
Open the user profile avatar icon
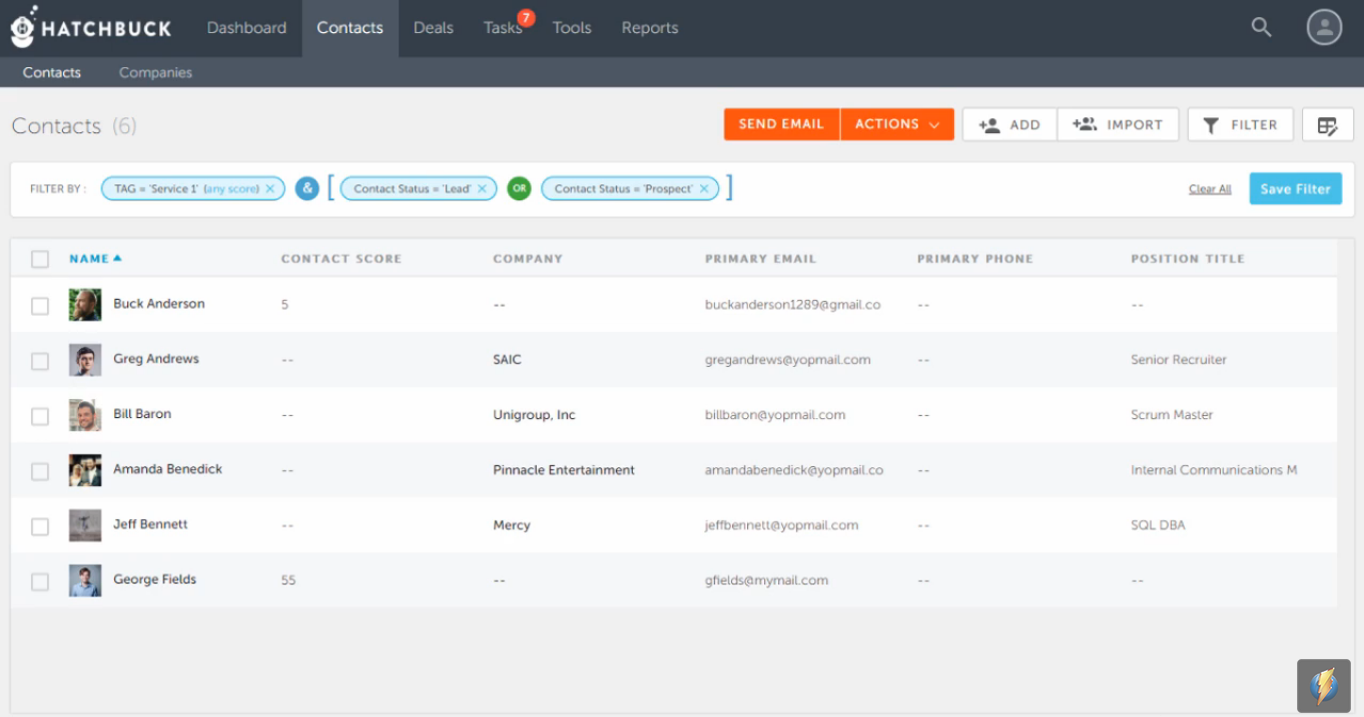[1324, 28]
